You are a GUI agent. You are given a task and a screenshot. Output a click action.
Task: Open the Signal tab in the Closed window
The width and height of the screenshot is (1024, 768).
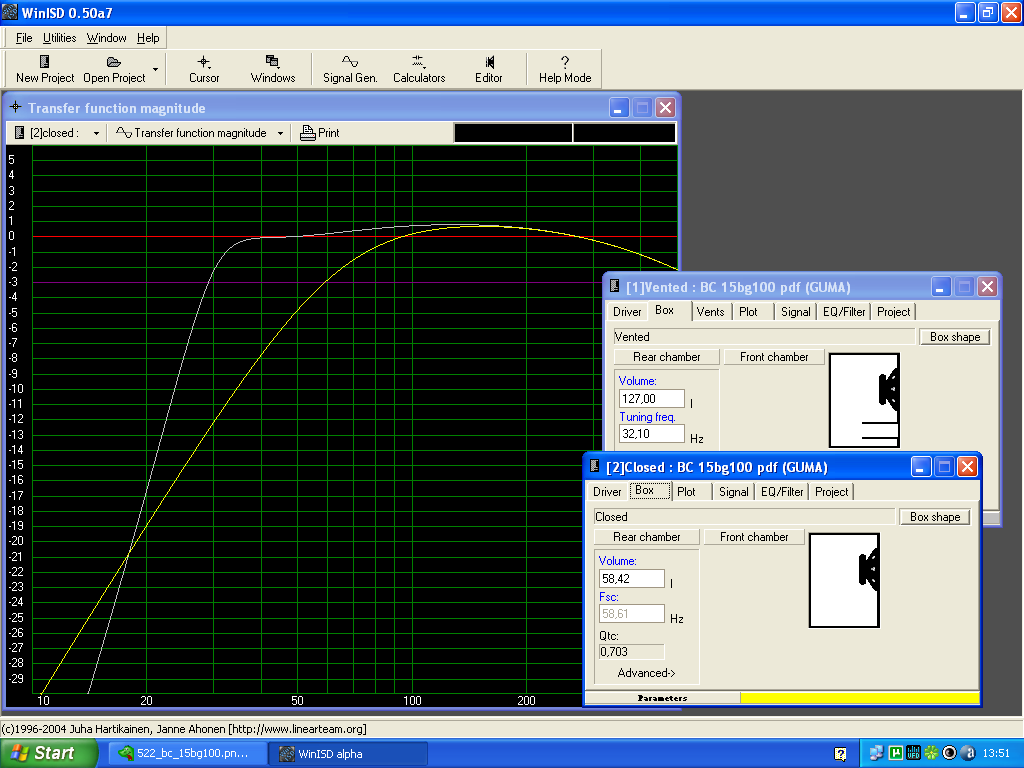[733, 492]
